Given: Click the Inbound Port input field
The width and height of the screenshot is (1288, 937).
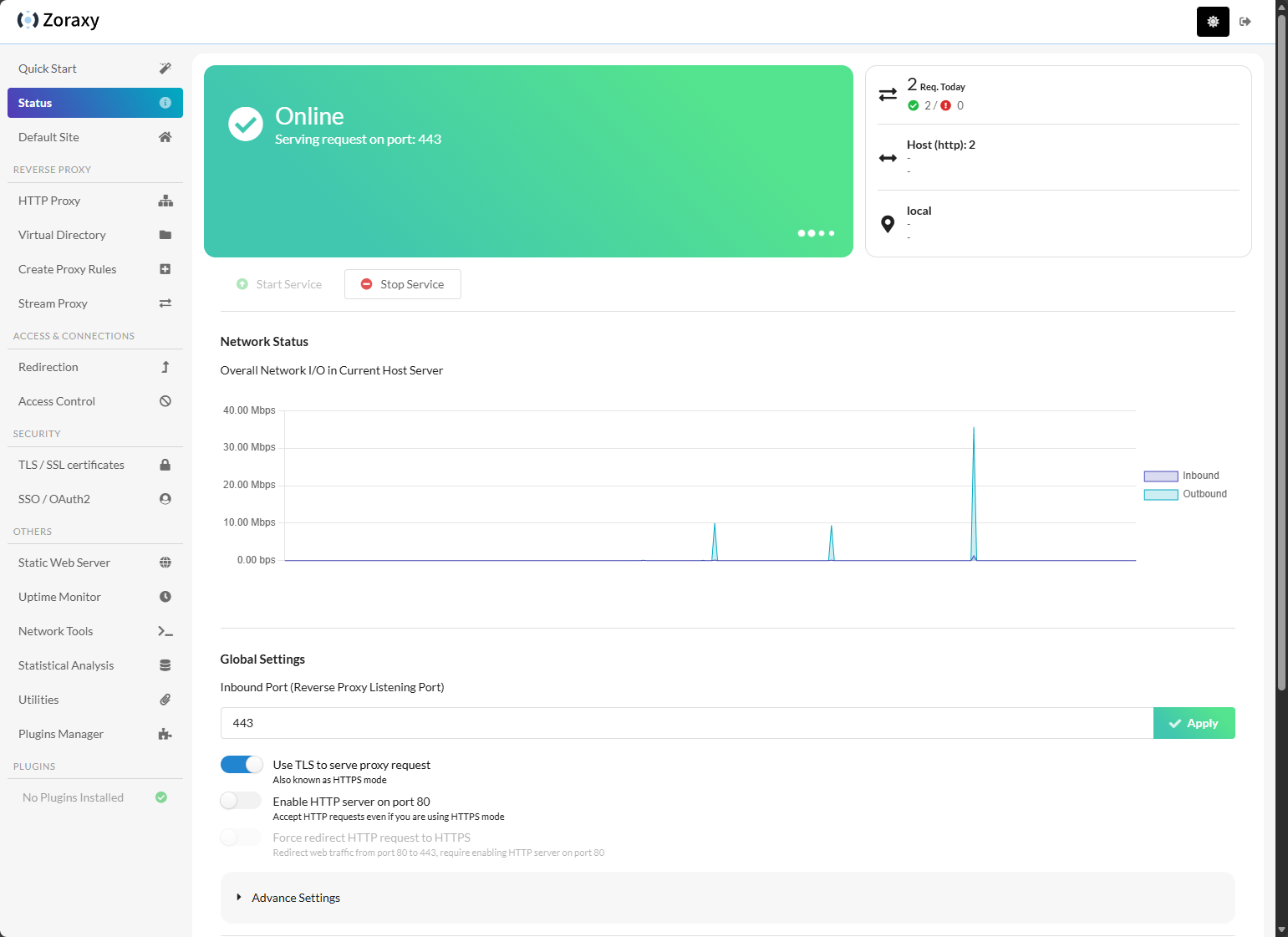Looking at the screenshot, I should 687,723.
